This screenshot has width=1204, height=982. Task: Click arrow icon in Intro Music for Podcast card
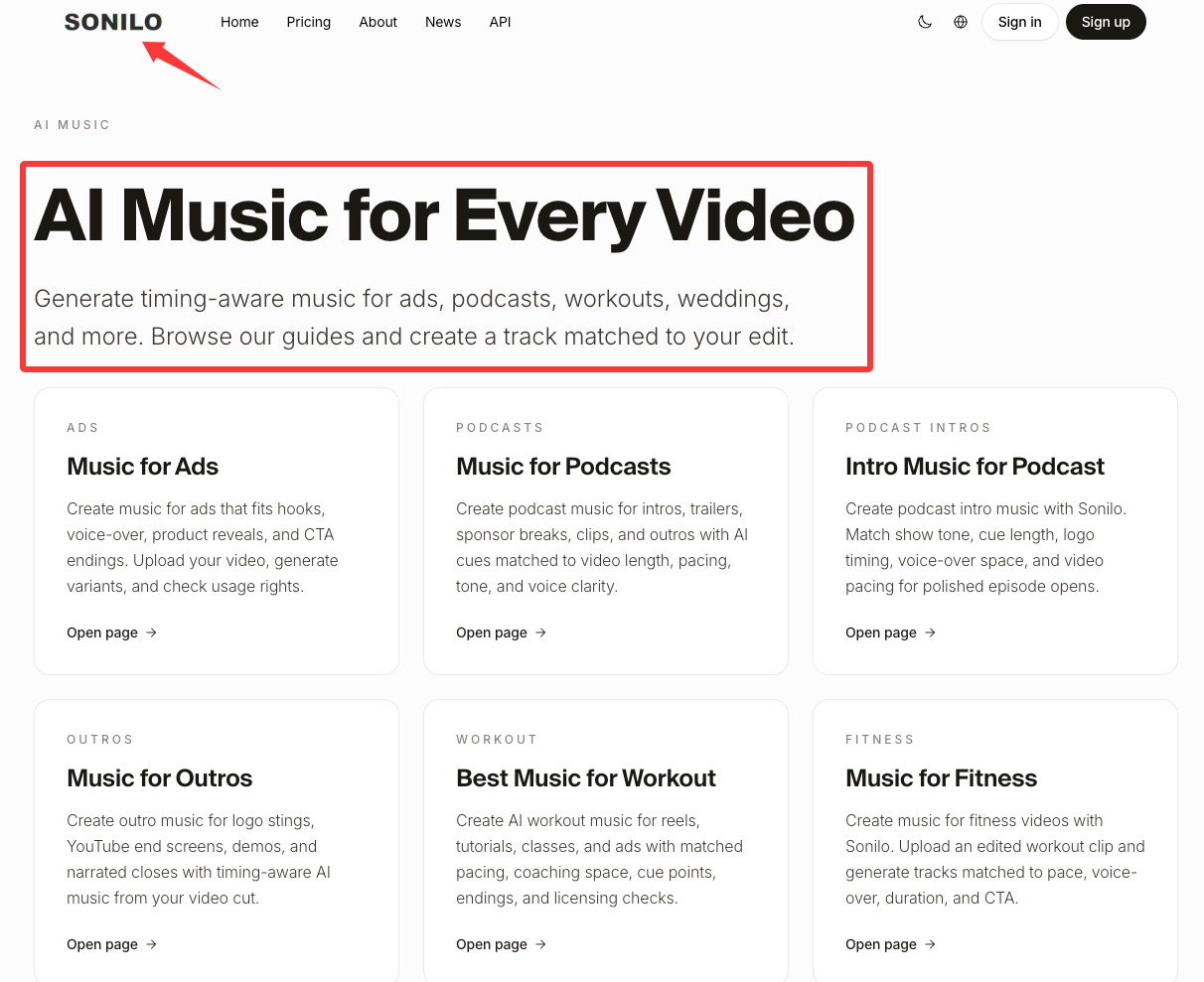(x=930, y=632)
